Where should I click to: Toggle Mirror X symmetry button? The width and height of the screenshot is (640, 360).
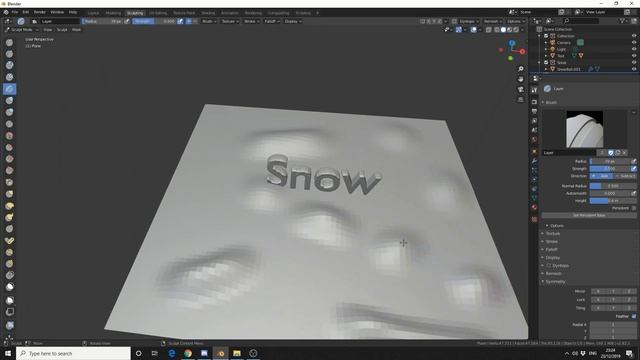pos(598,291)
